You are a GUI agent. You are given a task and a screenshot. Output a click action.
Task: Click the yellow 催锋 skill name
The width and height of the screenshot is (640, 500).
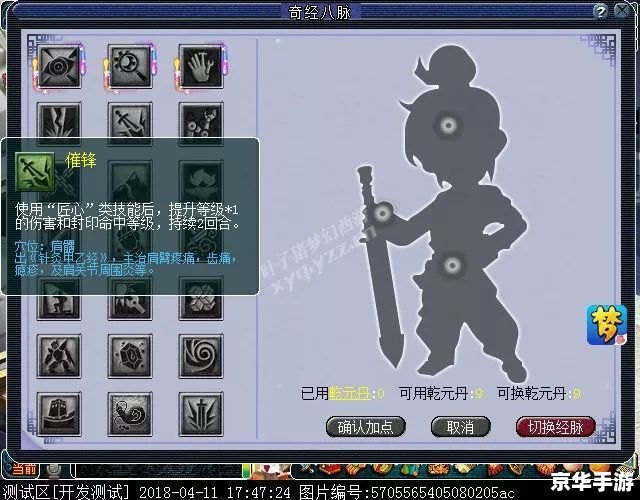point(81,160)
